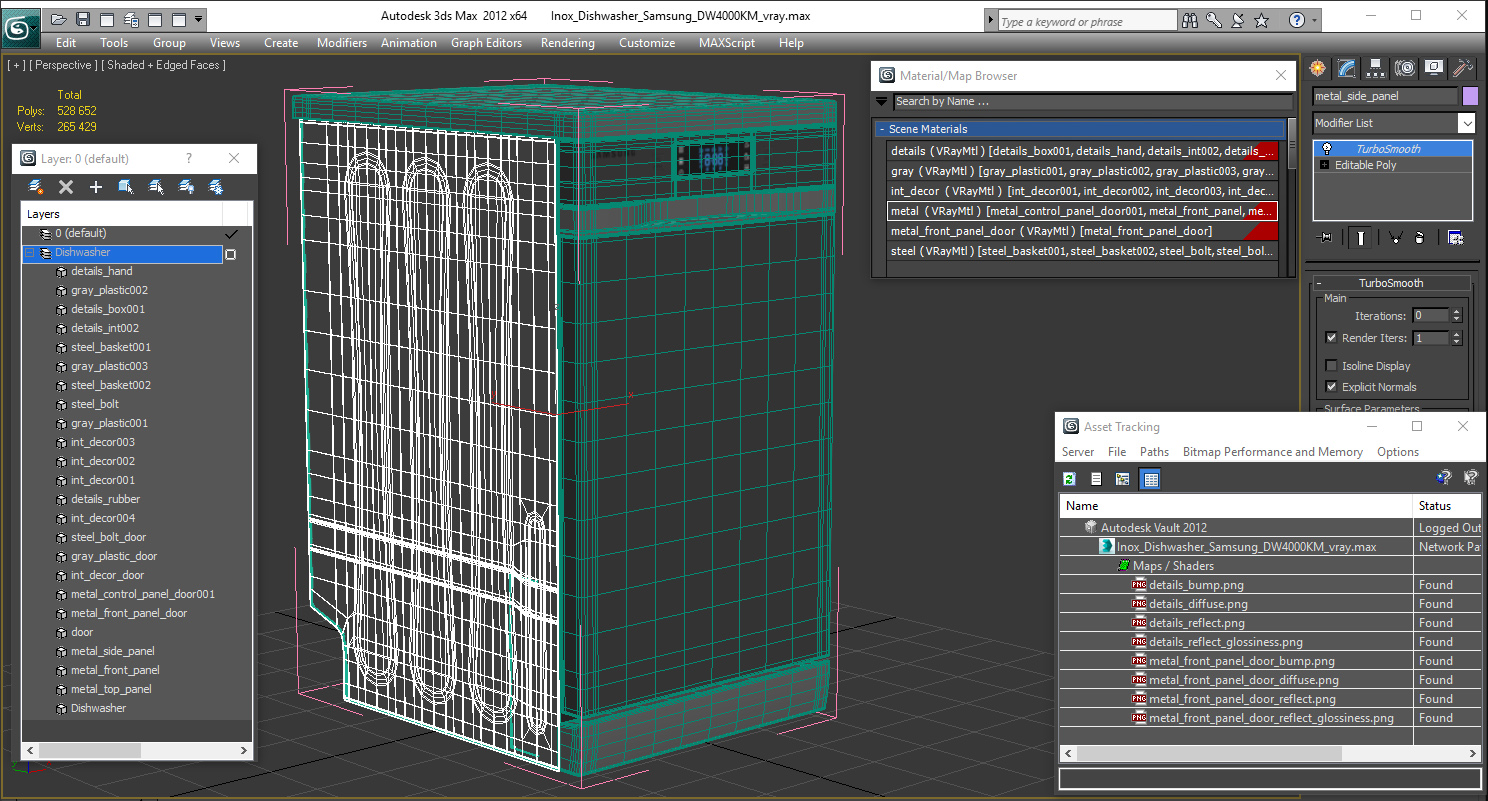1488x801 pixels.
Task: Click the Freeze/Unfreeze All Layers icon
Action: tap(216, 187)
